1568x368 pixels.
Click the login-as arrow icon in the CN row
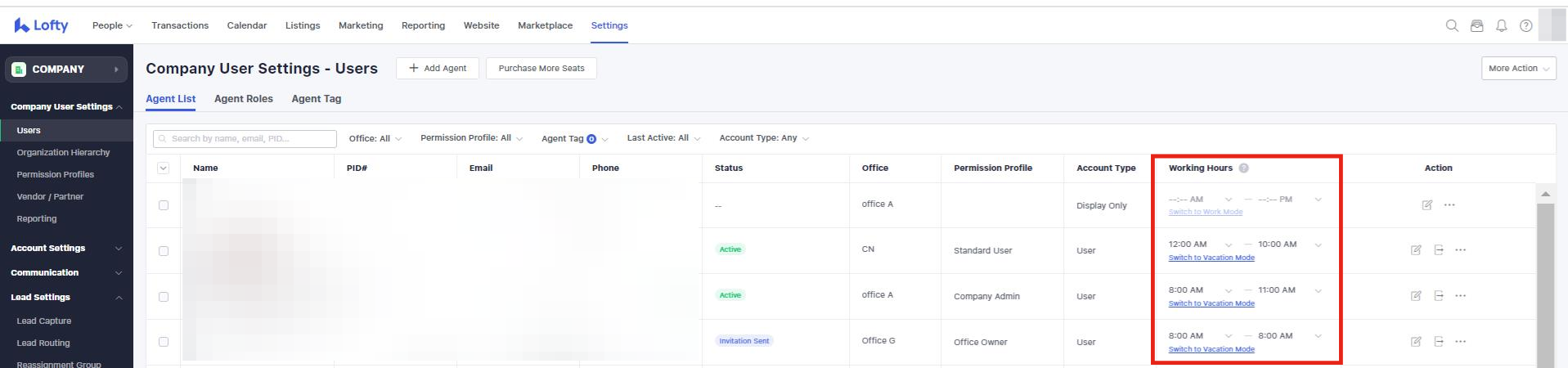pos(1438,250)
